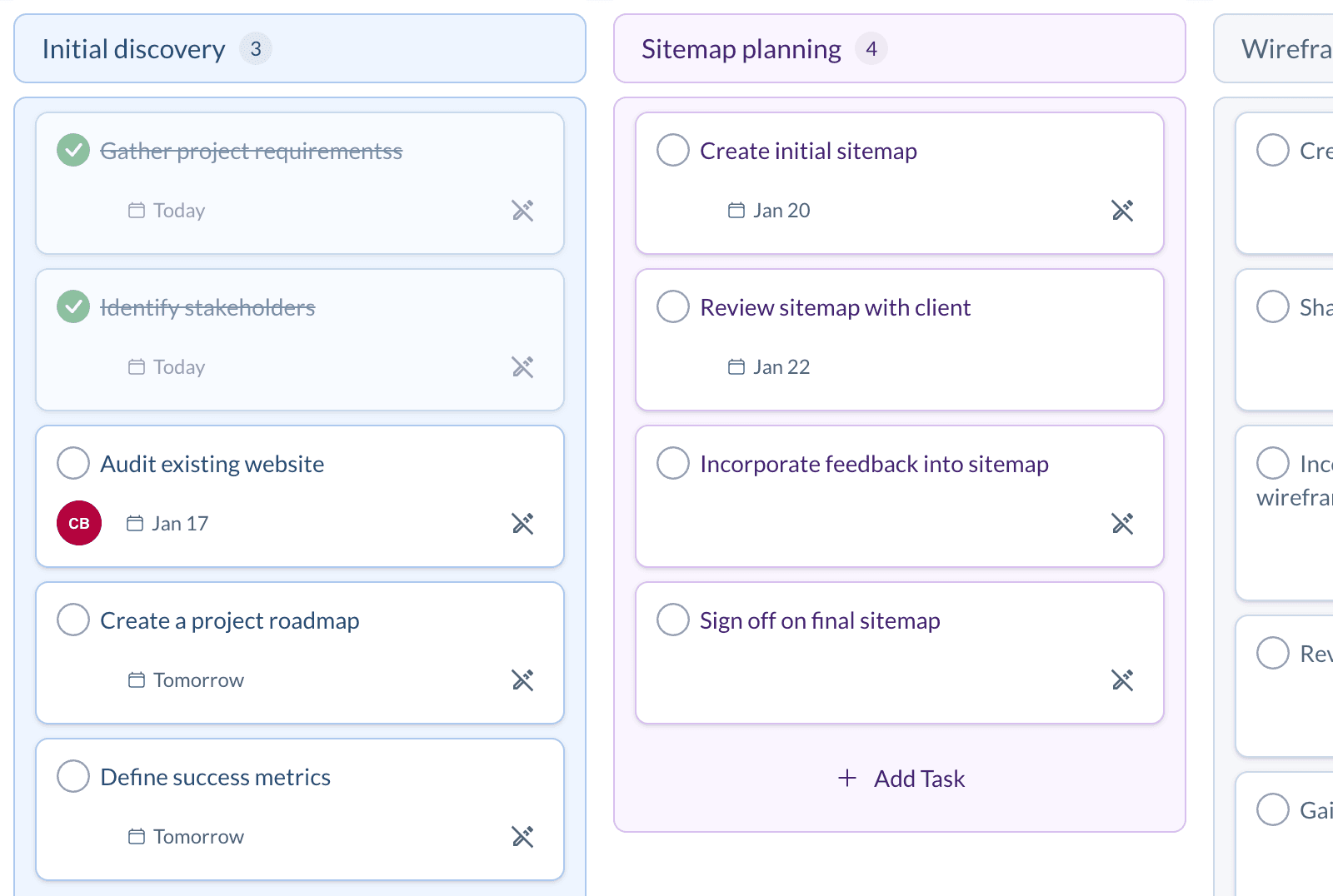Select the pencil-off icon on Audit existing website
This screenshot has width=1333, height=896.
524,523
